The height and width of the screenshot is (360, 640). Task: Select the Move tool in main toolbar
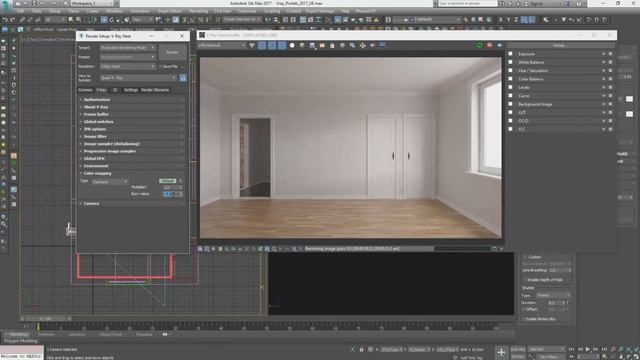click(x=104, y=20)
